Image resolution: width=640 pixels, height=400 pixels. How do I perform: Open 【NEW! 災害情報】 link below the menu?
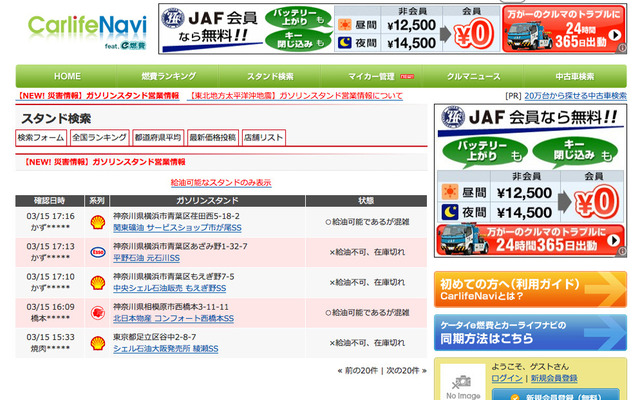tap(98, 96)
